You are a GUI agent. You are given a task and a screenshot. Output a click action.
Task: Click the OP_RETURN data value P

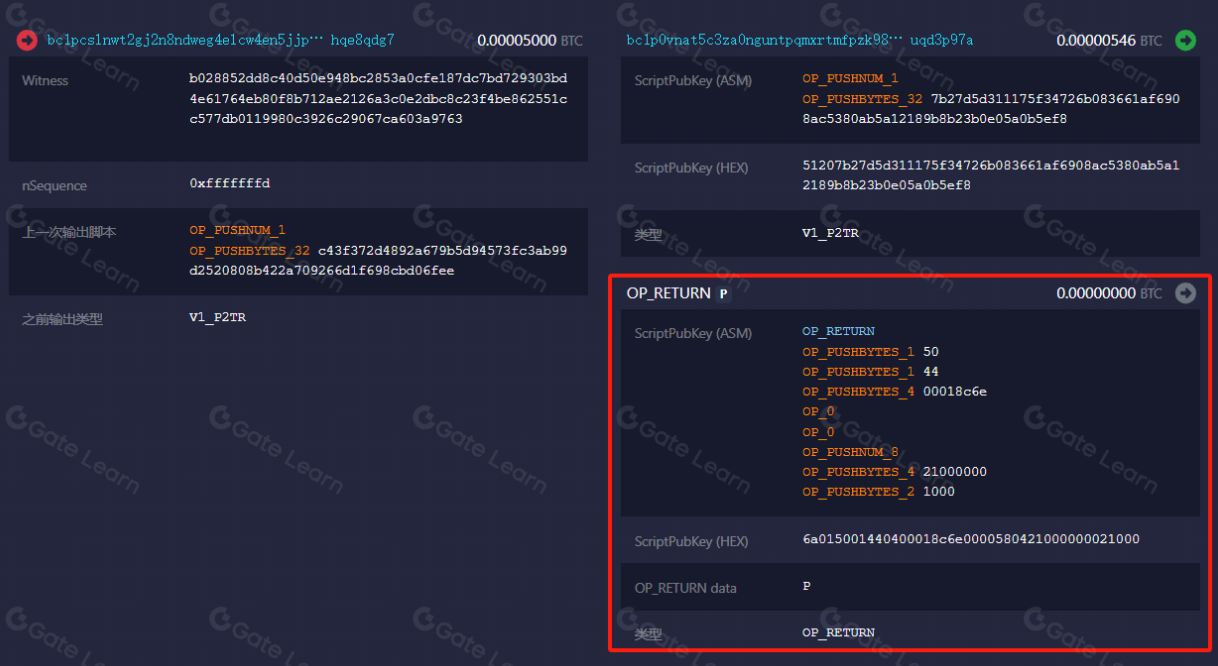tap(806, 587)
